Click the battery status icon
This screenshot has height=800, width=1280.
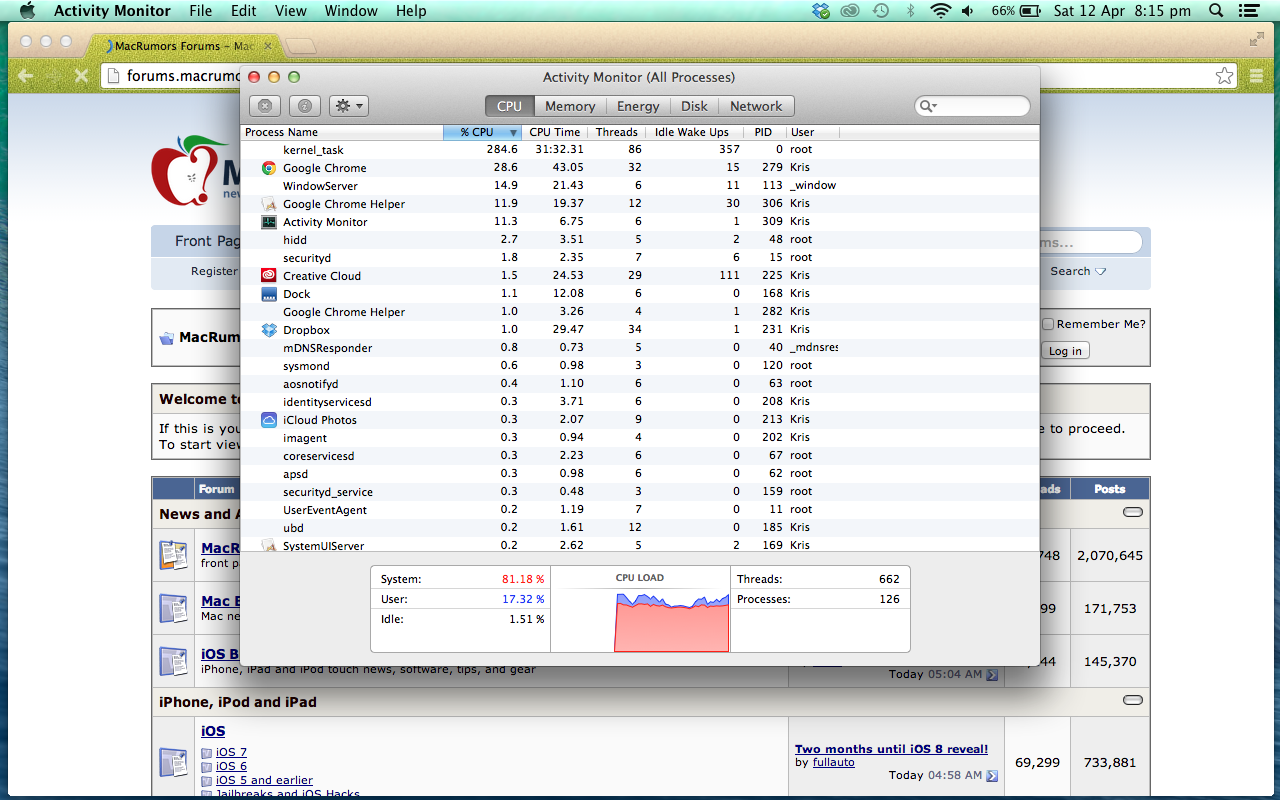click(x=1029, y=11)
